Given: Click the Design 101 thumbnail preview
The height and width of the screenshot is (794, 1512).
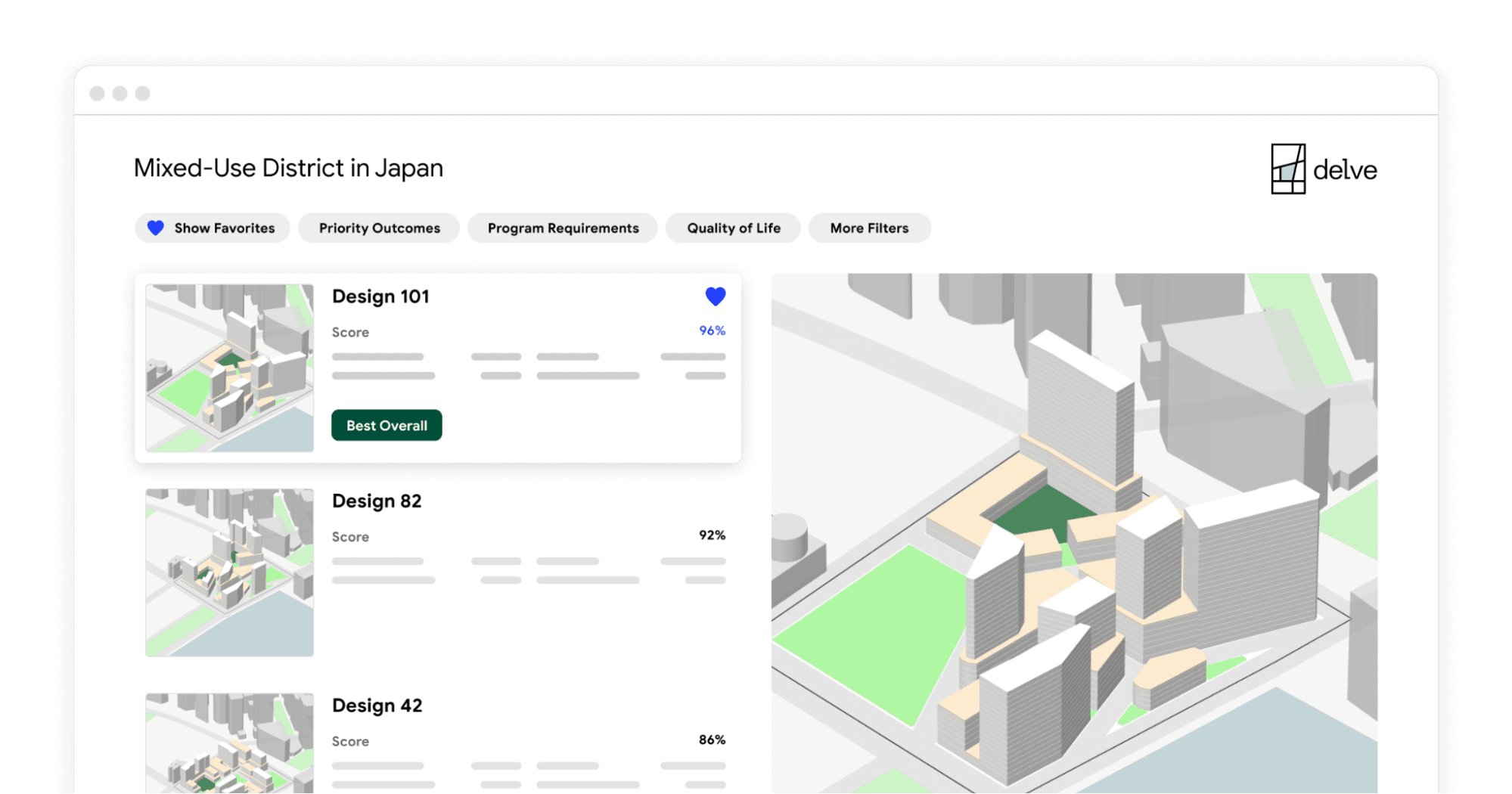Looking at the screenshot, I should coord(228,368).
